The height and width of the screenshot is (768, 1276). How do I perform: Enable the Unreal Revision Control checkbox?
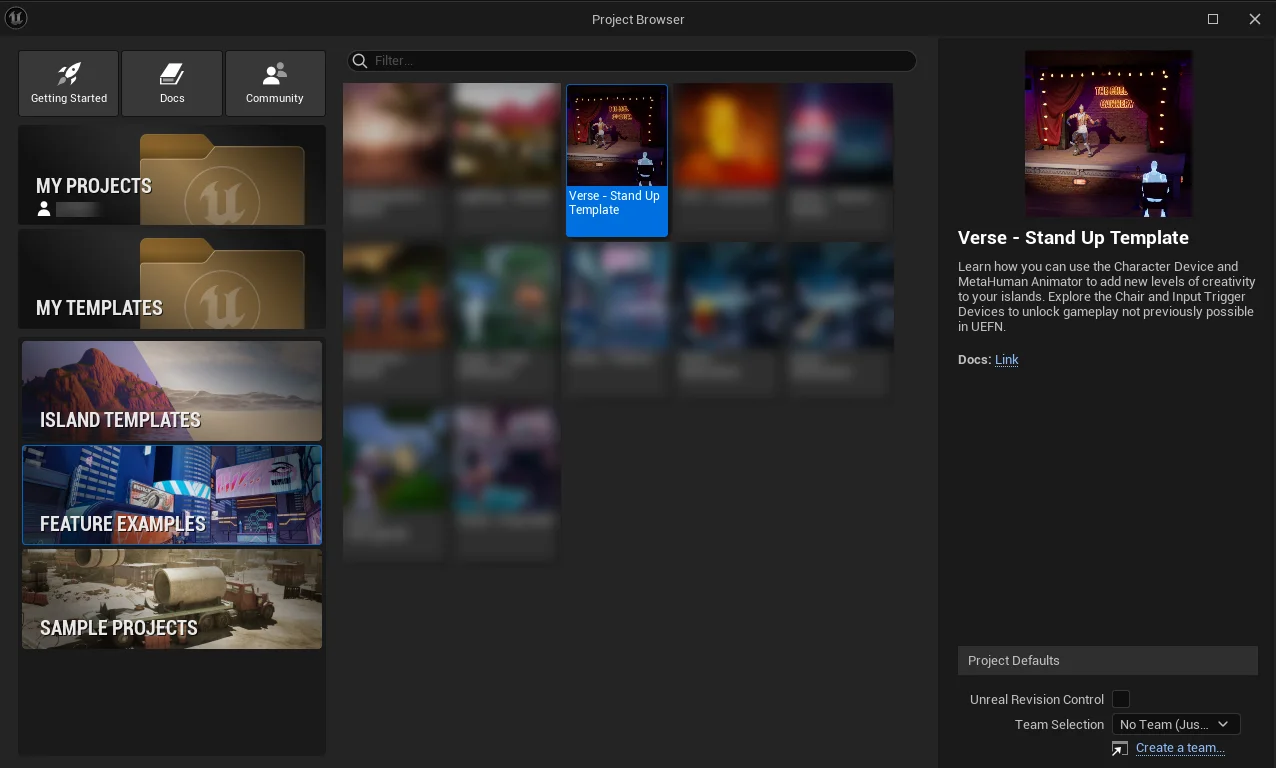click(1121, 699)
